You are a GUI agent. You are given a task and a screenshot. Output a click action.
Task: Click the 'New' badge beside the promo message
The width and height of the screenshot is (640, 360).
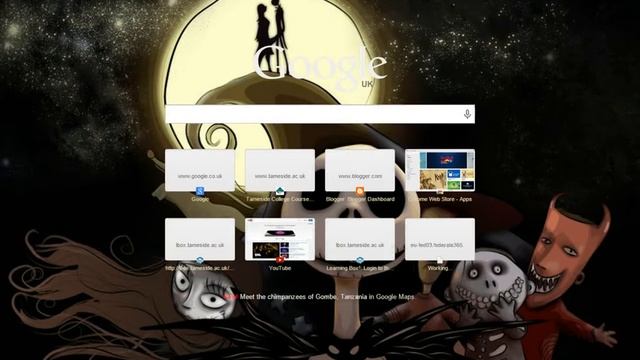pyautogui.click(x=231, y=297)
